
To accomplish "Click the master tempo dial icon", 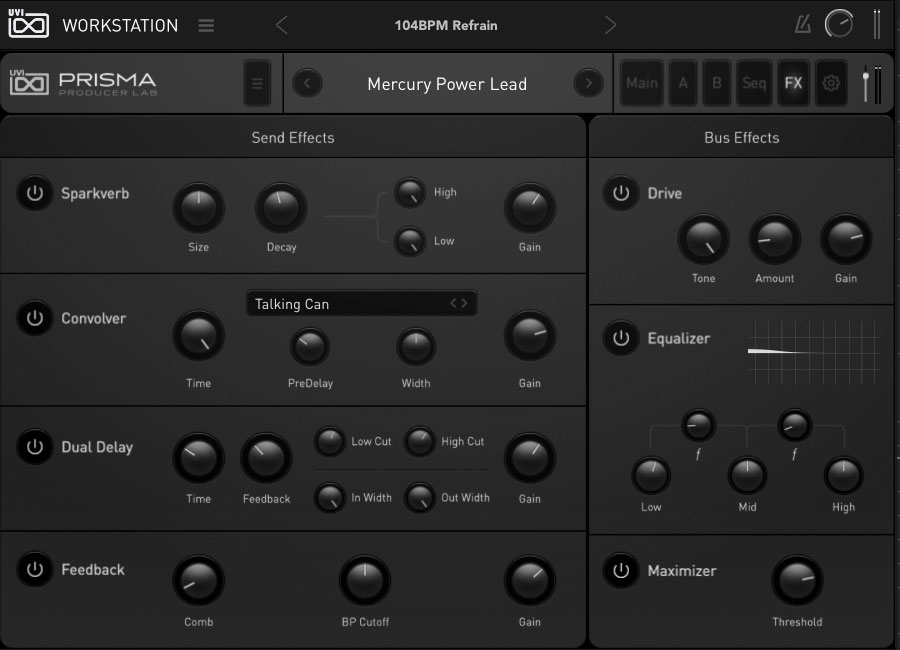I will point(839,25).
